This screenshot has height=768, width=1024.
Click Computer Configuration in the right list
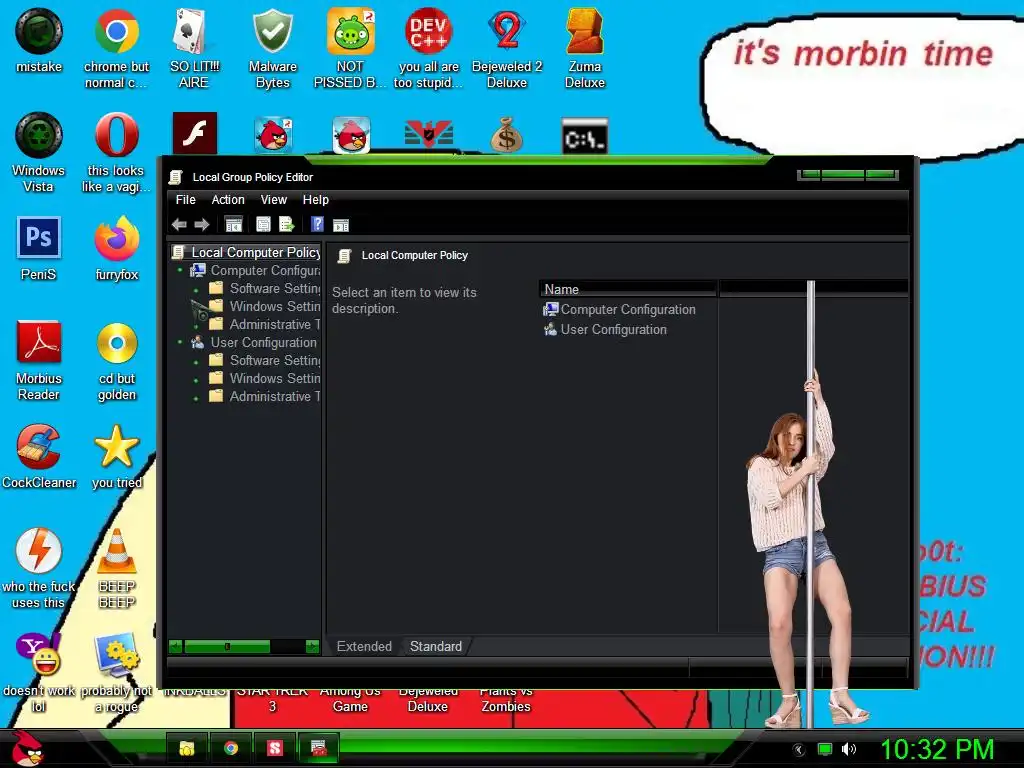point(620,310)
